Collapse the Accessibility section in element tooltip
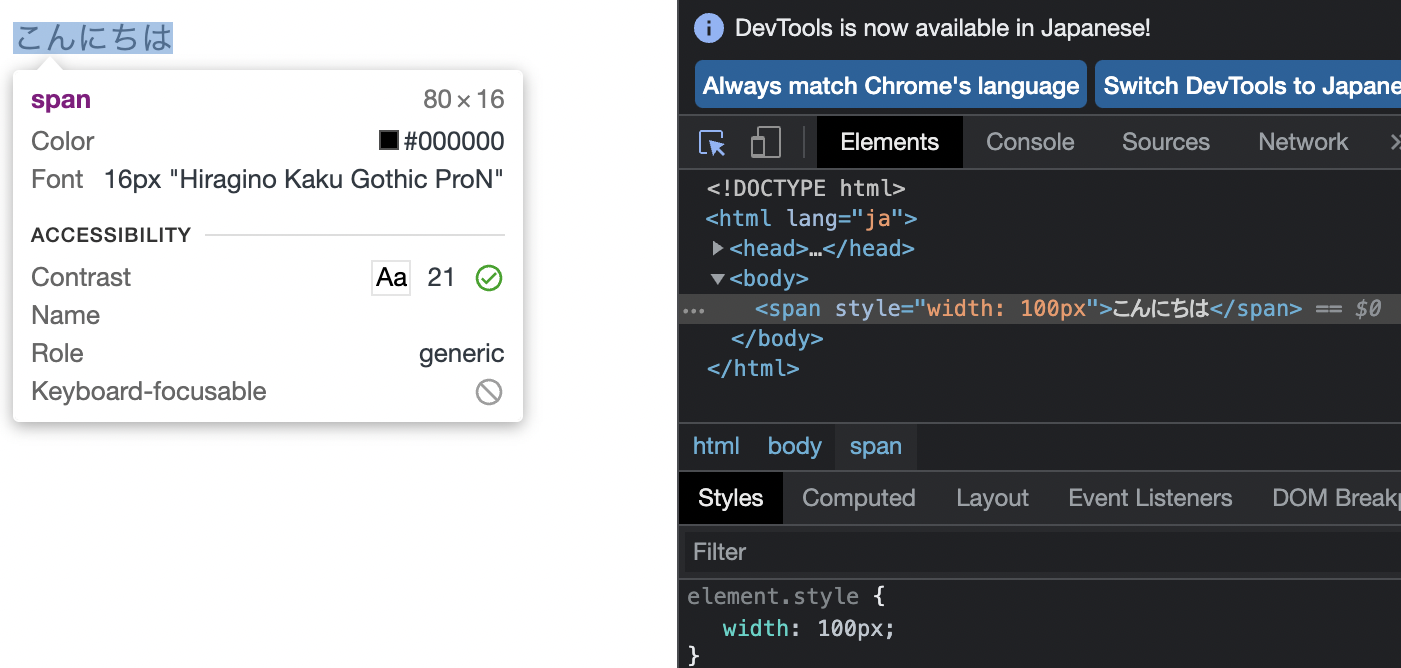 click(111, 235)
